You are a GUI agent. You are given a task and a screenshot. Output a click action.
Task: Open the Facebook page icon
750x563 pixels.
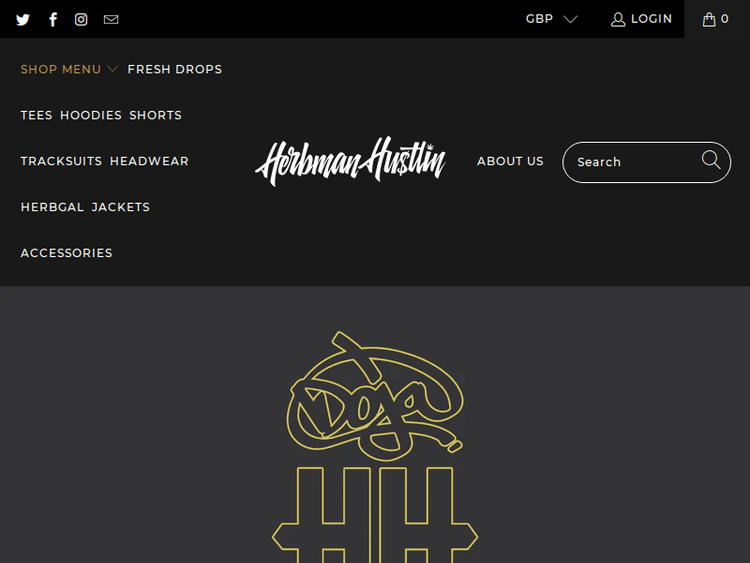[53, 20]
